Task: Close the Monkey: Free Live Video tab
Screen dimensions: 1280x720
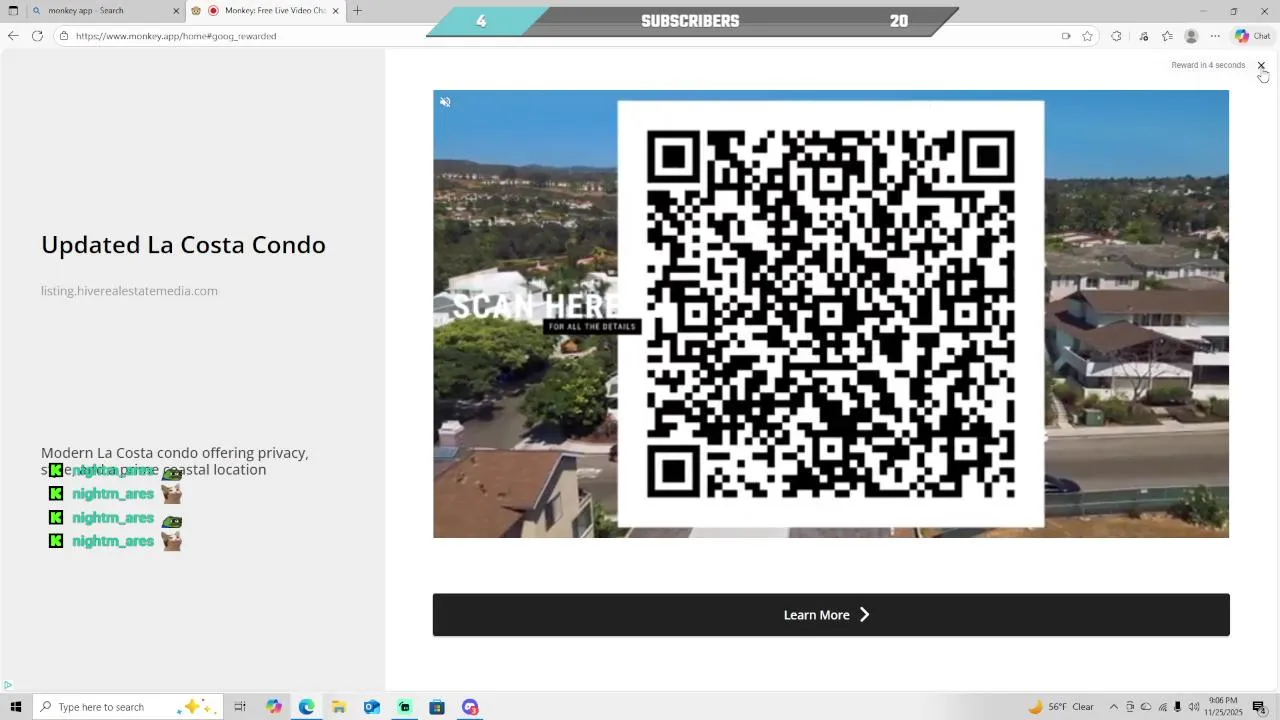Action: pyautogui.click(x=335, y=11)
